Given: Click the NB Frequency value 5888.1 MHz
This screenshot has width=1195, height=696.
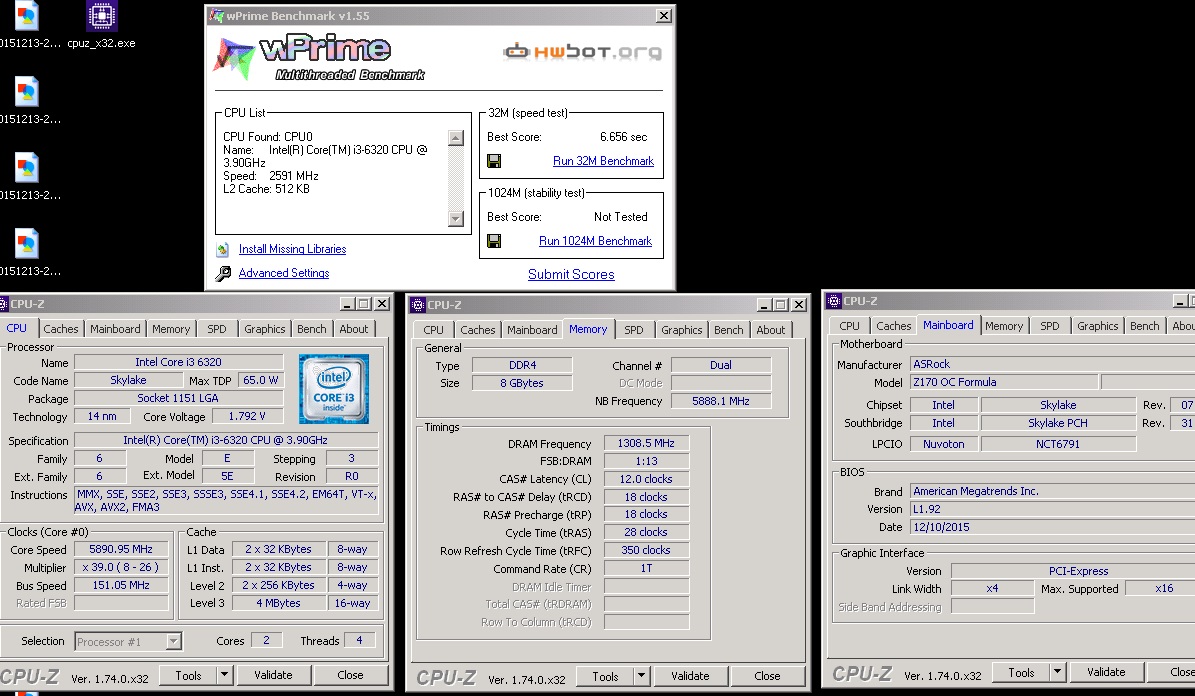Looking at the screenshot, I should click(x=721, y=401).
